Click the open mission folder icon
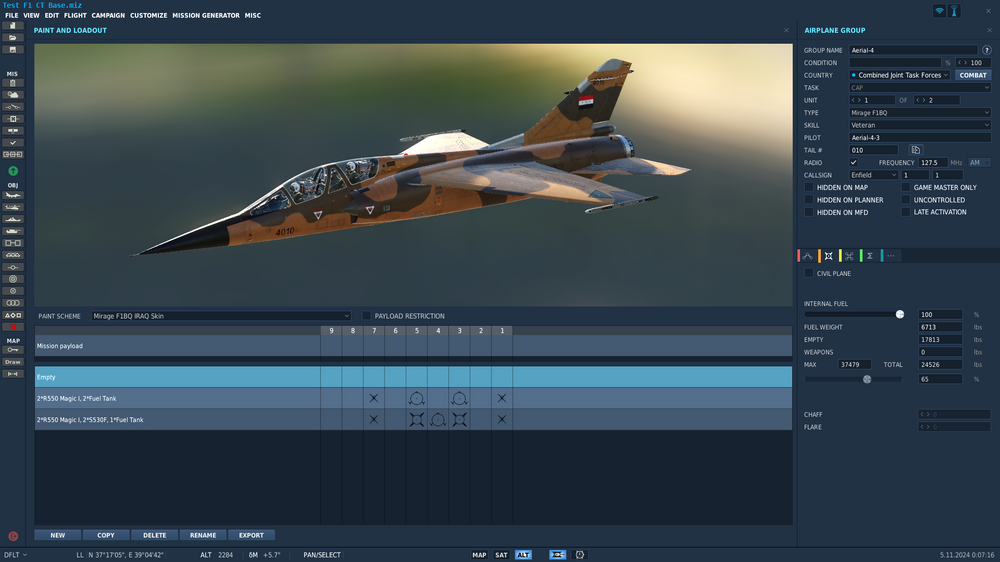Image resolution: width=1000 pixels, height=562 pixels. point(13,38)
